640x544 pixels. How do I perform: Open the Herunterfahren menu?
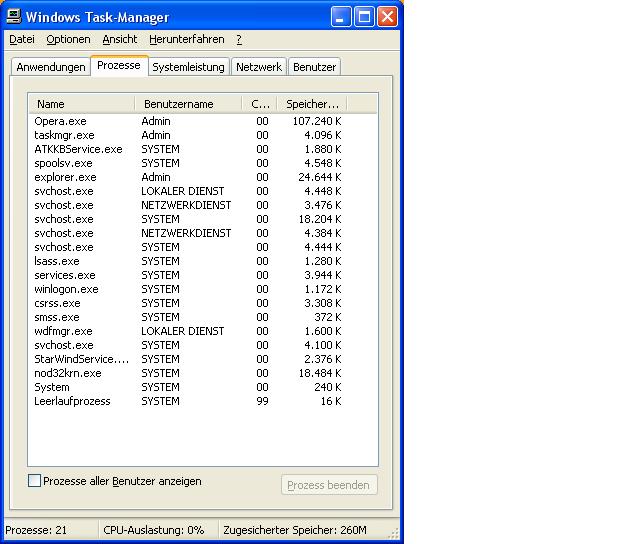(187, 39)
